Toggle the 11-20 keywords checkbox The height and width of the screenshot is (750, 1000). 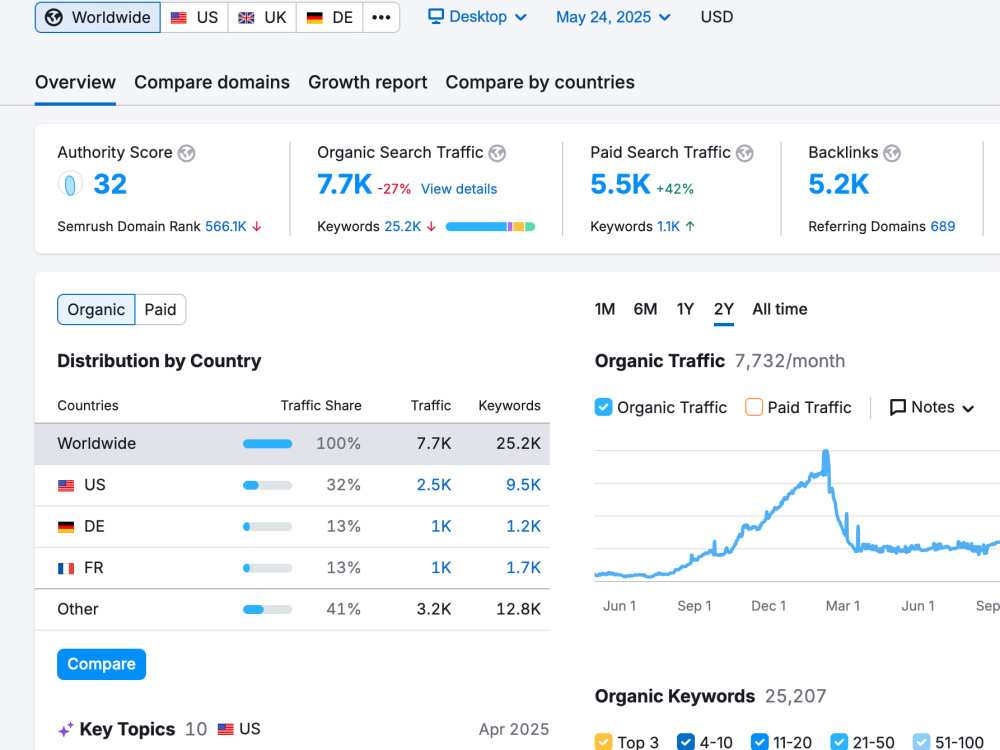(x=760, y=742)
